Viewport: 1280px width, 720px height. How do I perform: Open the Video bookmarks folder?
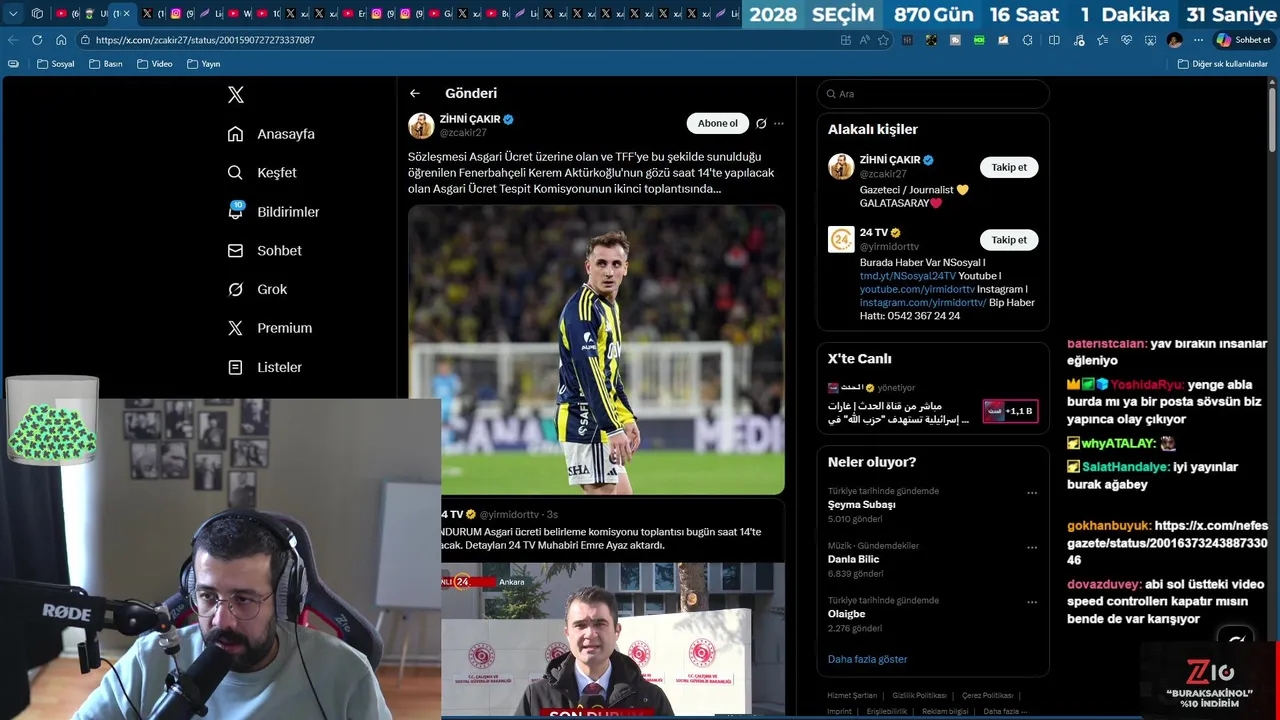(154, 64)
